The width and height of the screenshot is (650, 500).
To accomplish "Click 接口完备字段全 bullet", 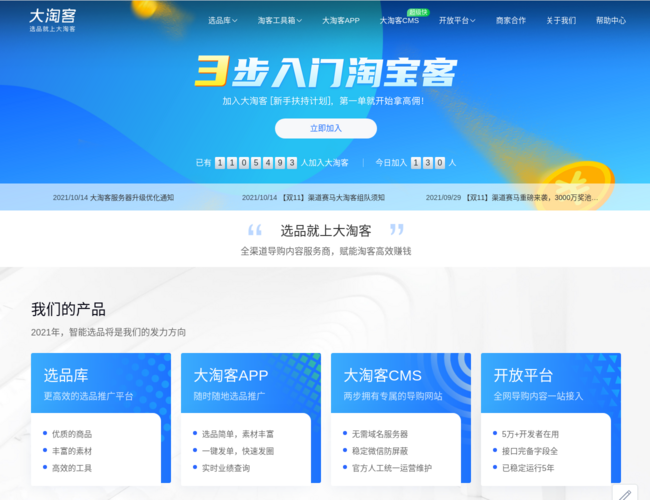I will tap(530, 451).
